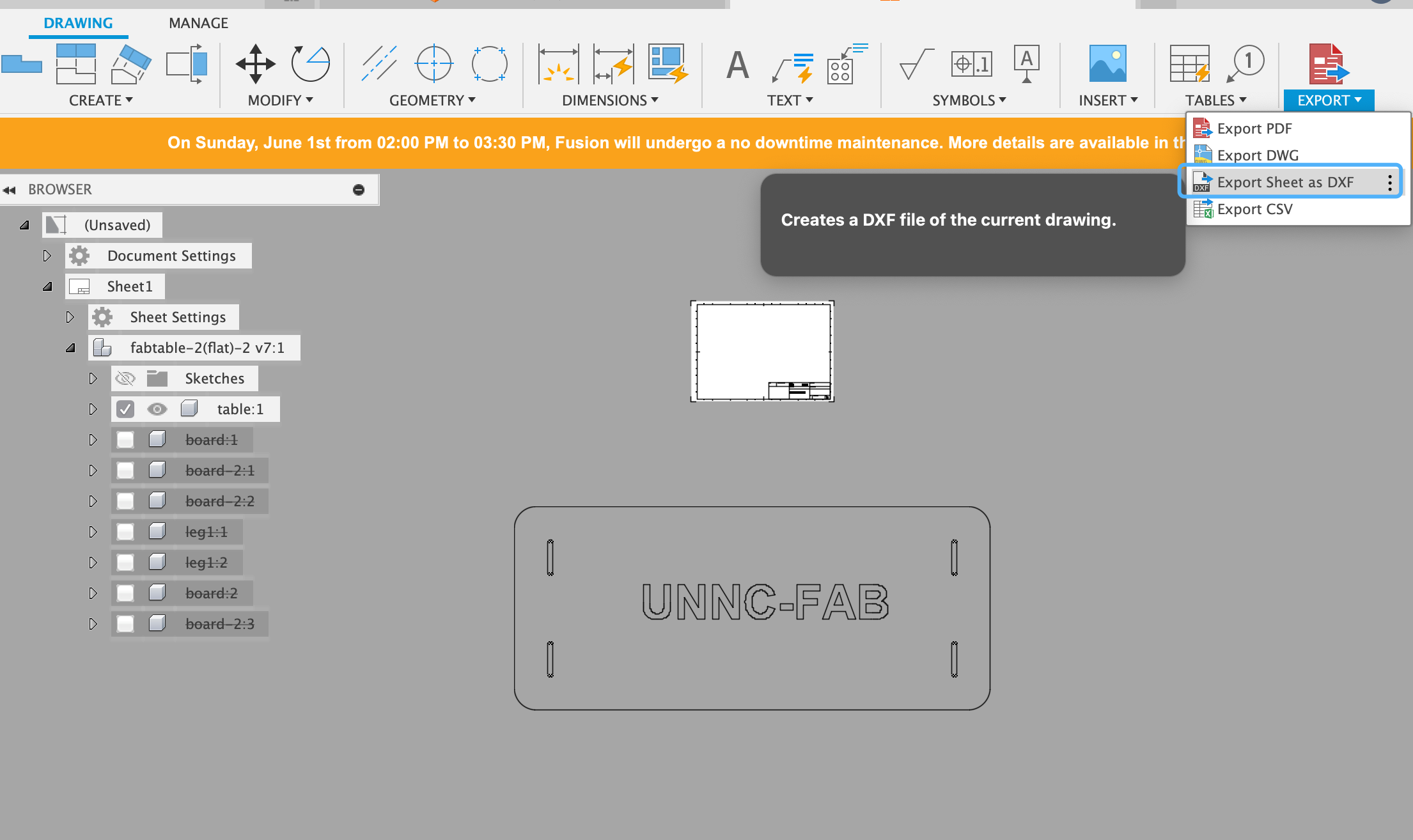
Task: Choose Export CSV from menu
Action: (1298, 209)
